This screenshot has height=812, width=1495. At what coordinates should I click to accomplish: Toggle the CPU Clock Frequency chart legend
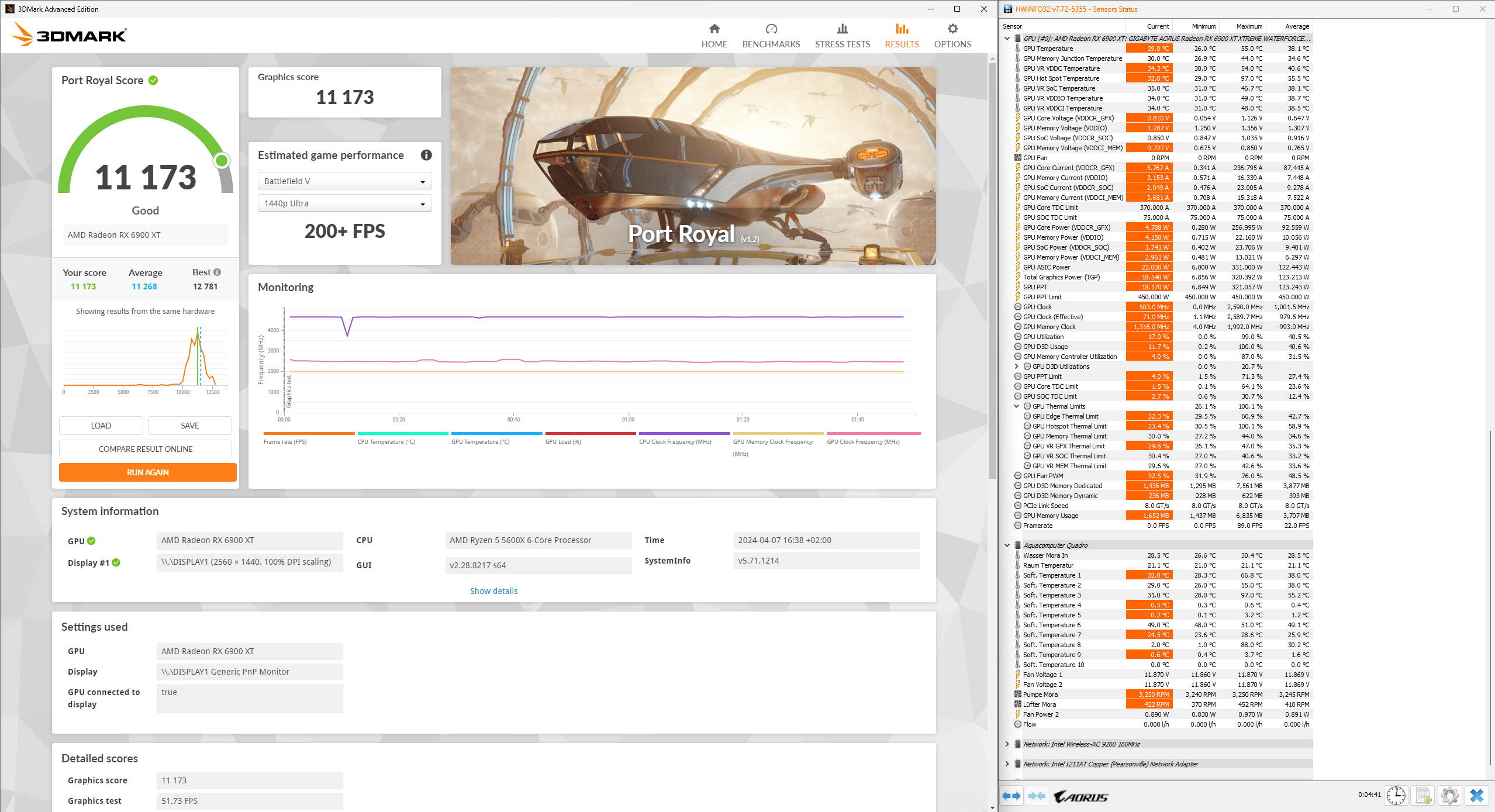(684, 438)
